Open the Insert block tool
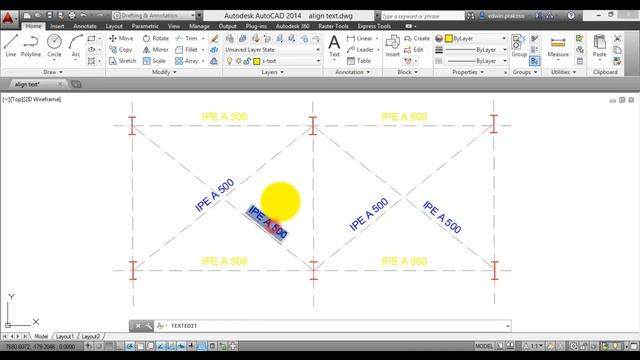 (392, 45)
